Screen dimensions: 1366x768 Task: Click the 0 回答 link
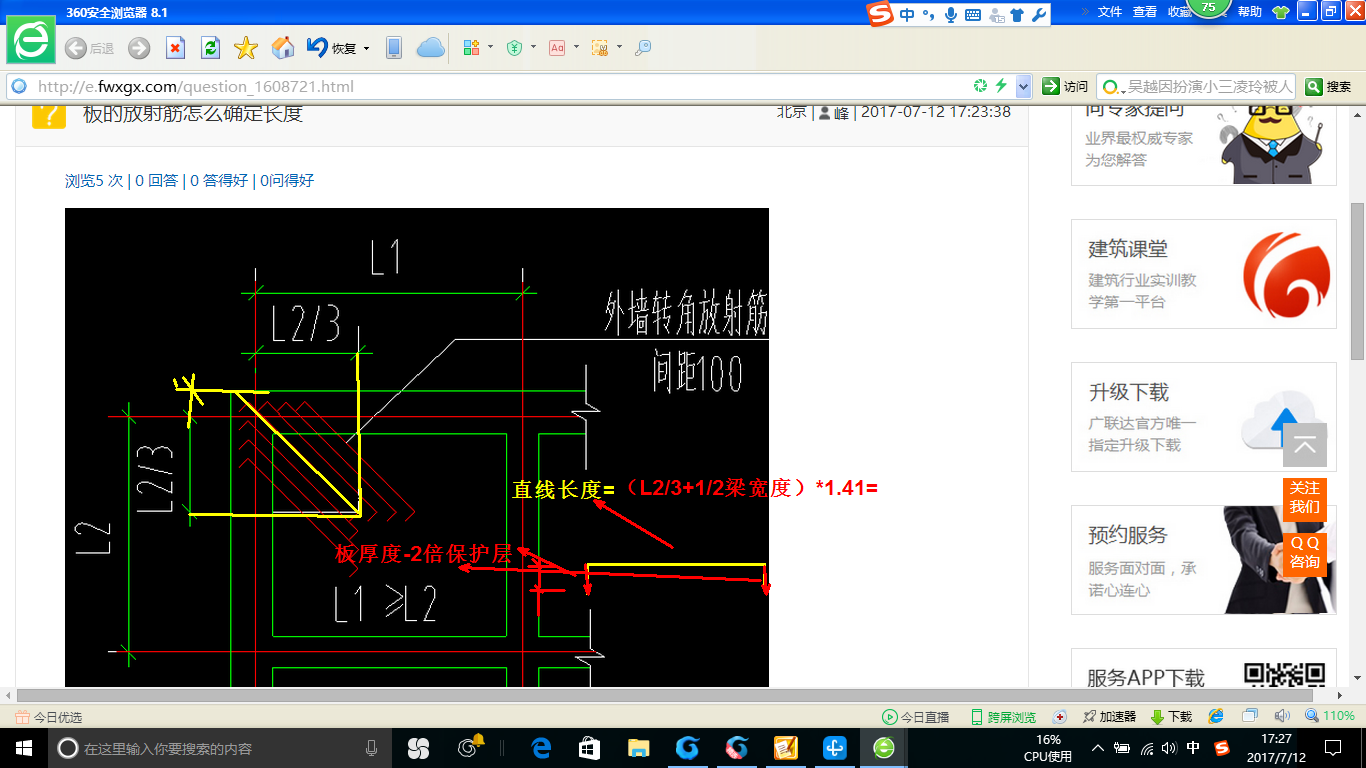(x=157, y=180)
